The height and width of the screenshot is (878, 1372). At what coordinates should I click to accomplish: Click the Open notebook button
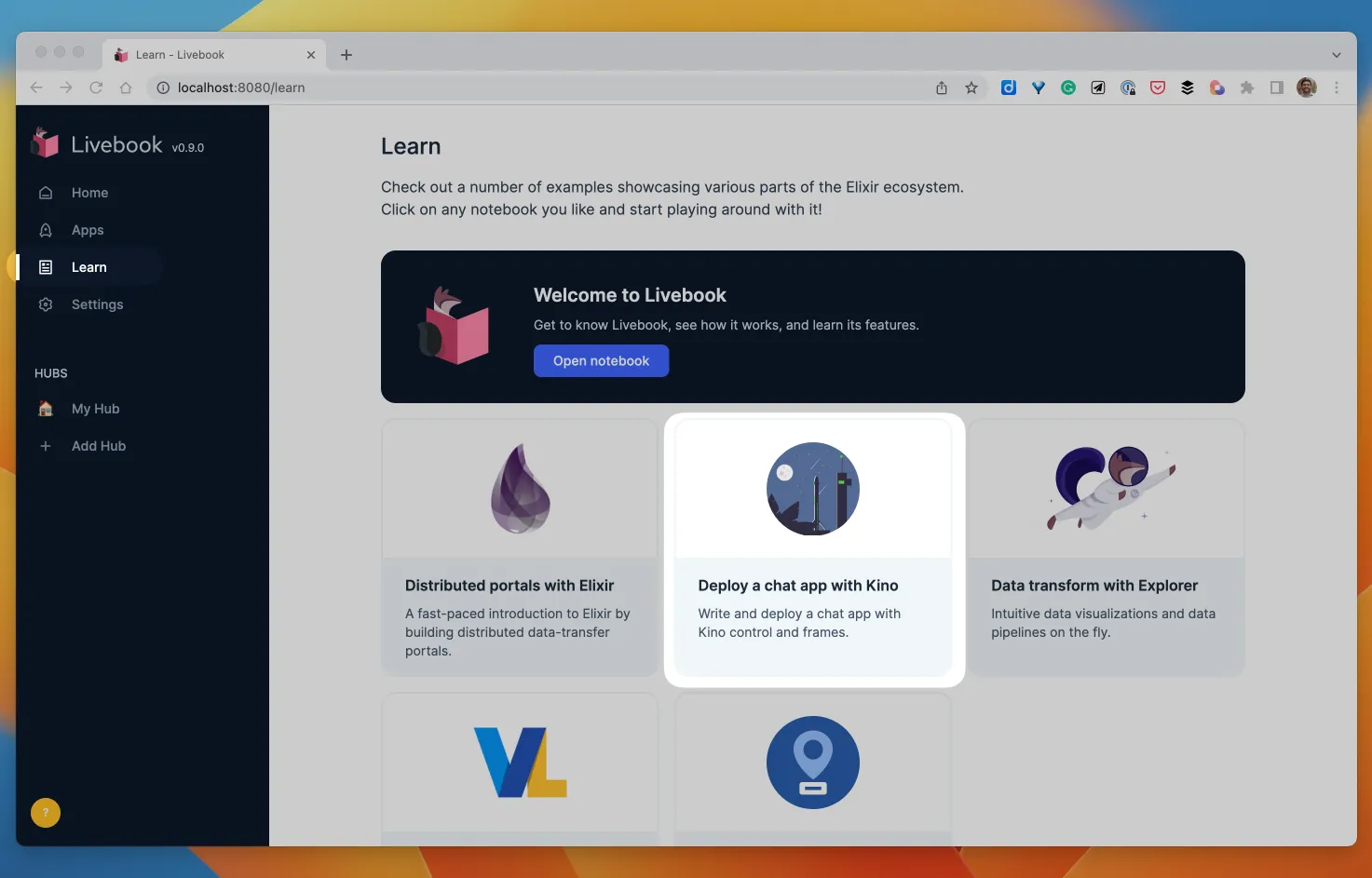(601, 361)
